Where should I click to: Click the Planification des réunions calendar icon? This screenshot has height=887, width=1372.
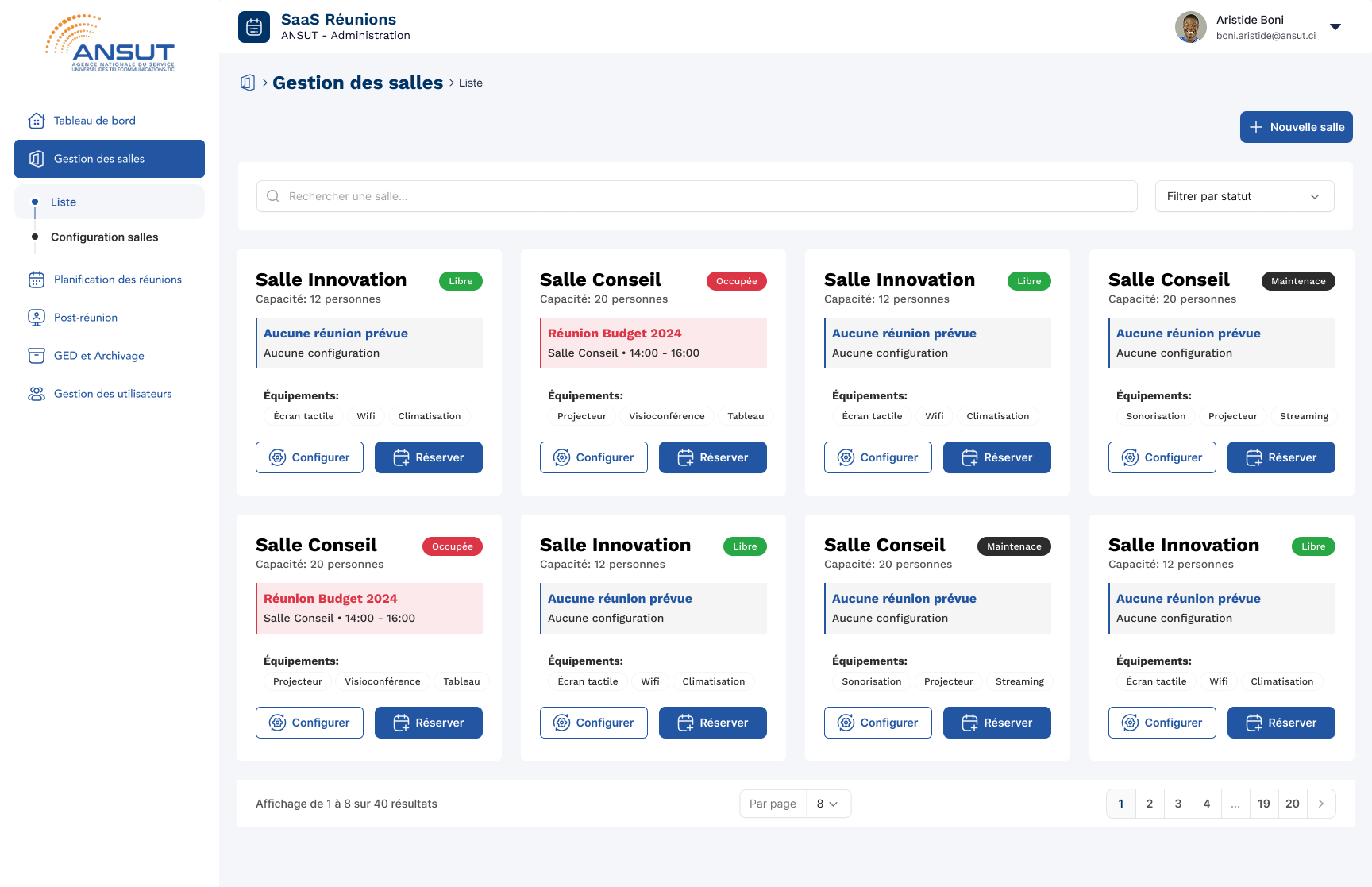click(x=37, y=280)
